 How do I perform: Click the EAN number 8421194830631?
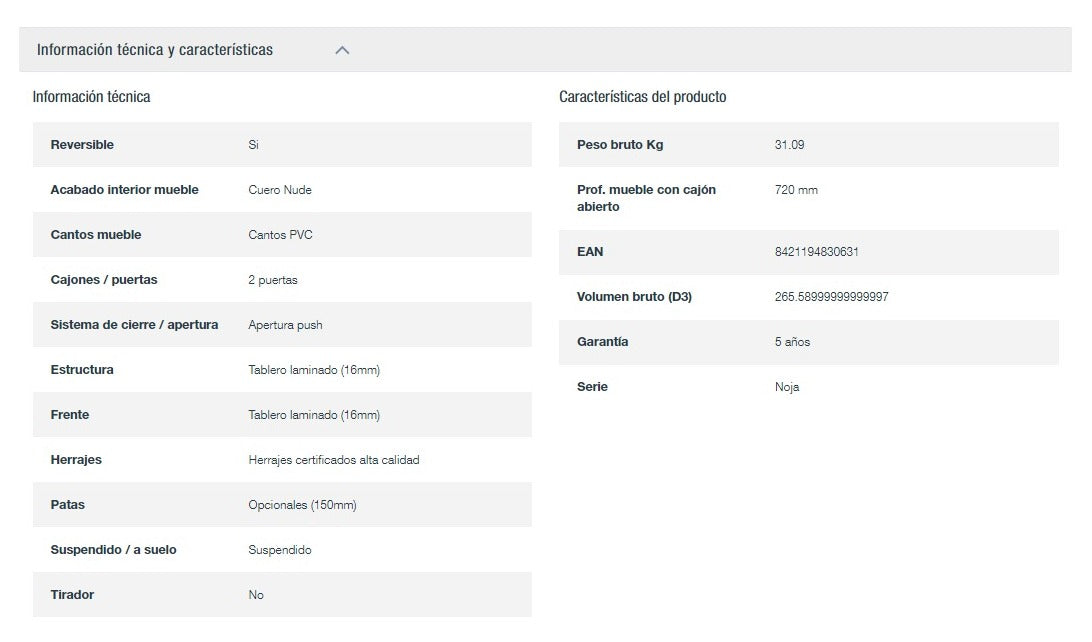[x=816, y=252]
